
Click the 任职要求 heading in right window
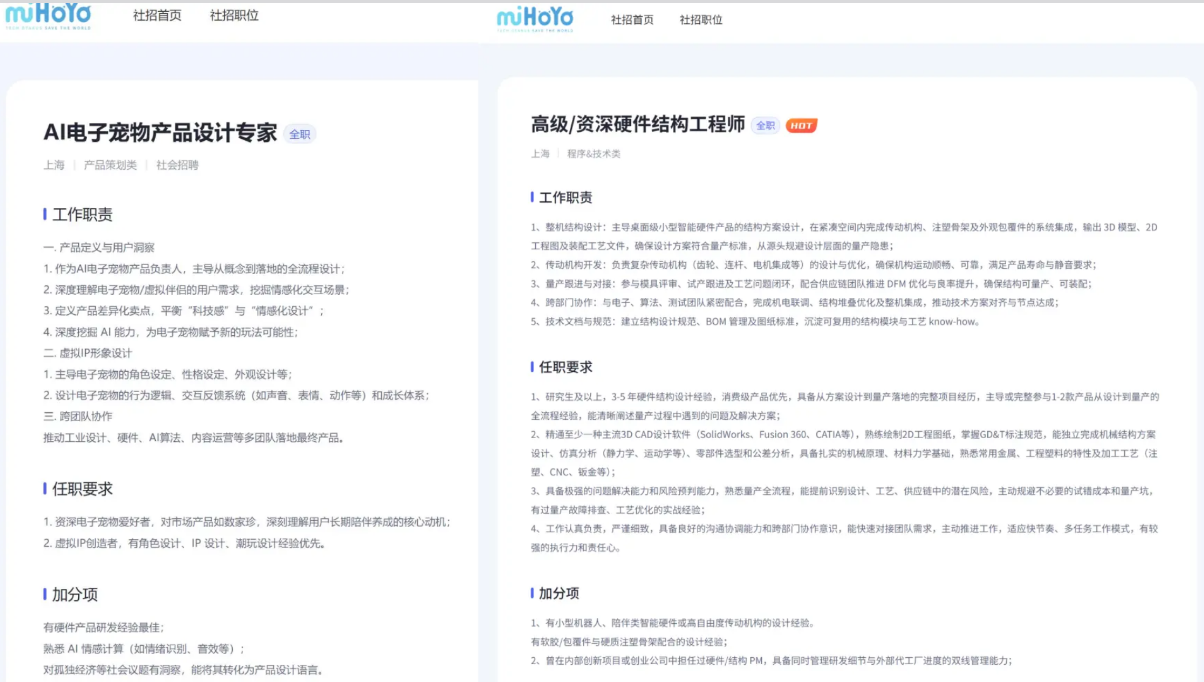[x=565, y=367]
